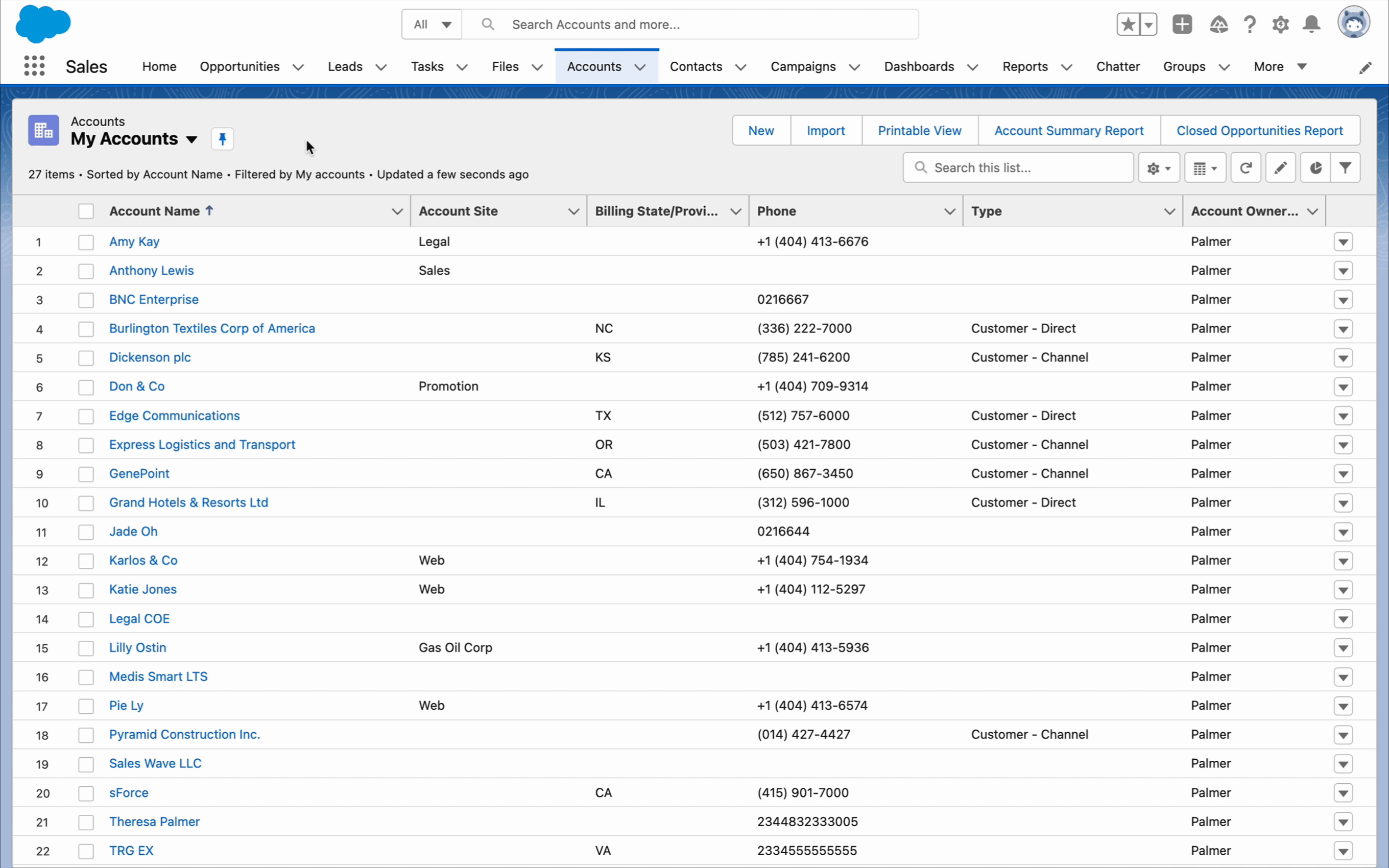Click the inline edit pencil in the list toolbar

click(x=1281, y=167)
